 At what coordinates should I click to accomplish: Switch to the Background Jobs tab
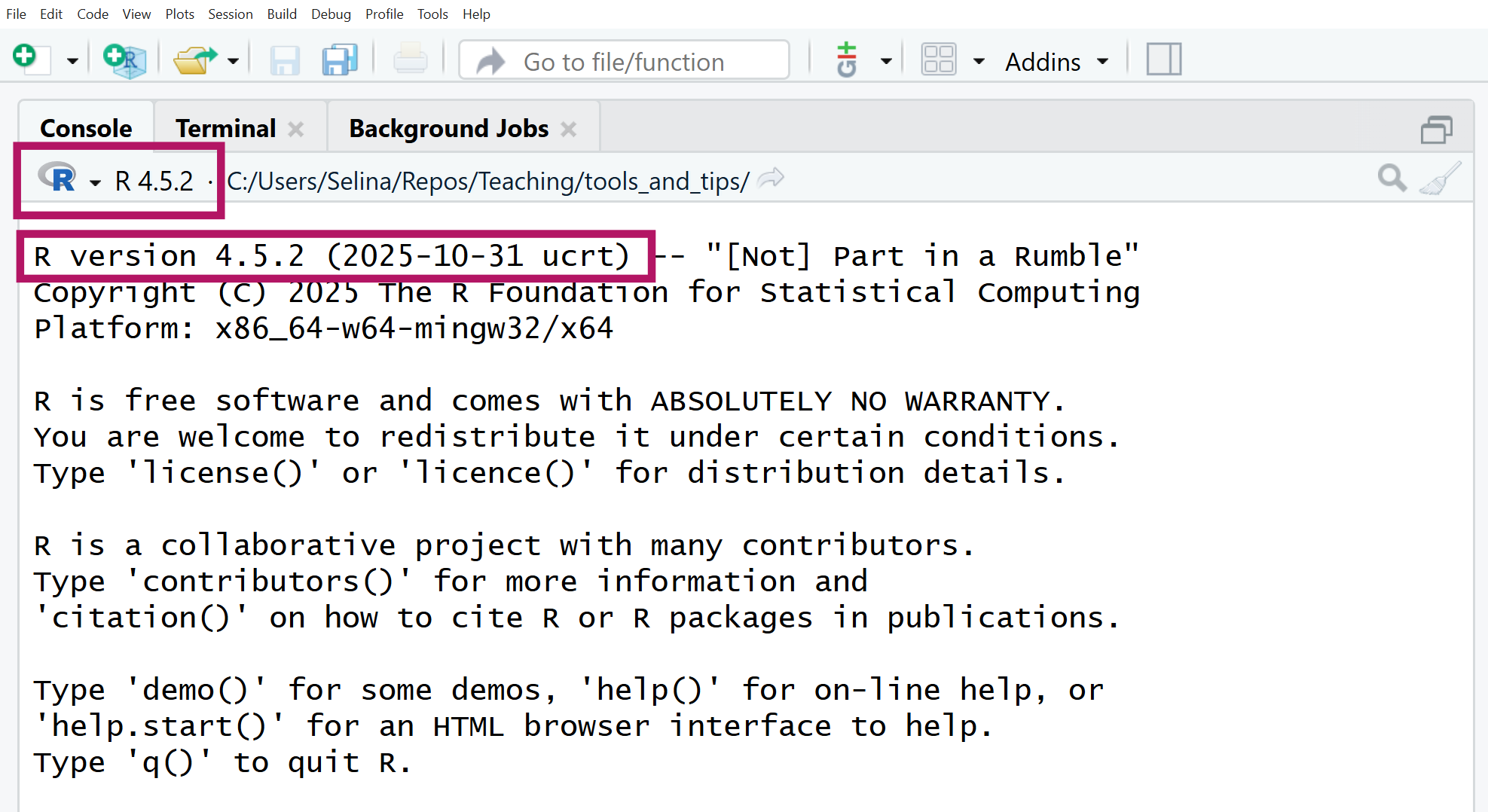(x=448, y=128)
